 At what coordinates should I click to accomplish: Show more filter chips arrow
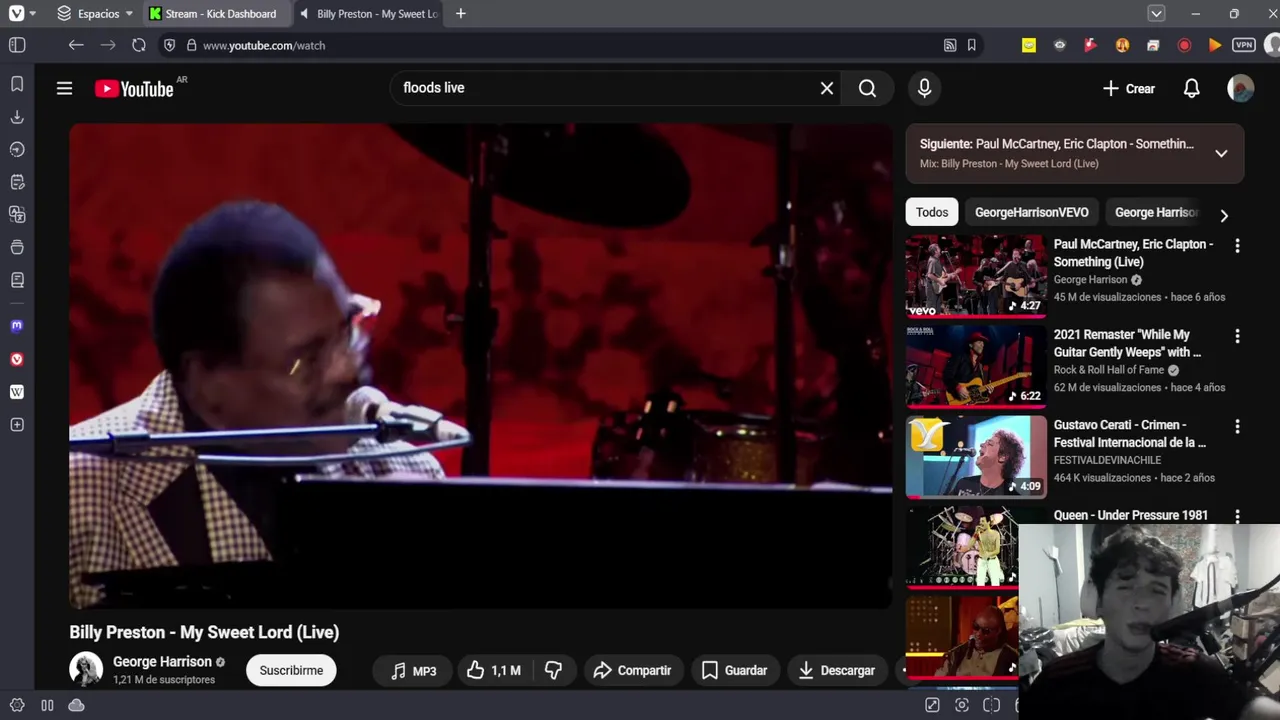click(1224, 215)
